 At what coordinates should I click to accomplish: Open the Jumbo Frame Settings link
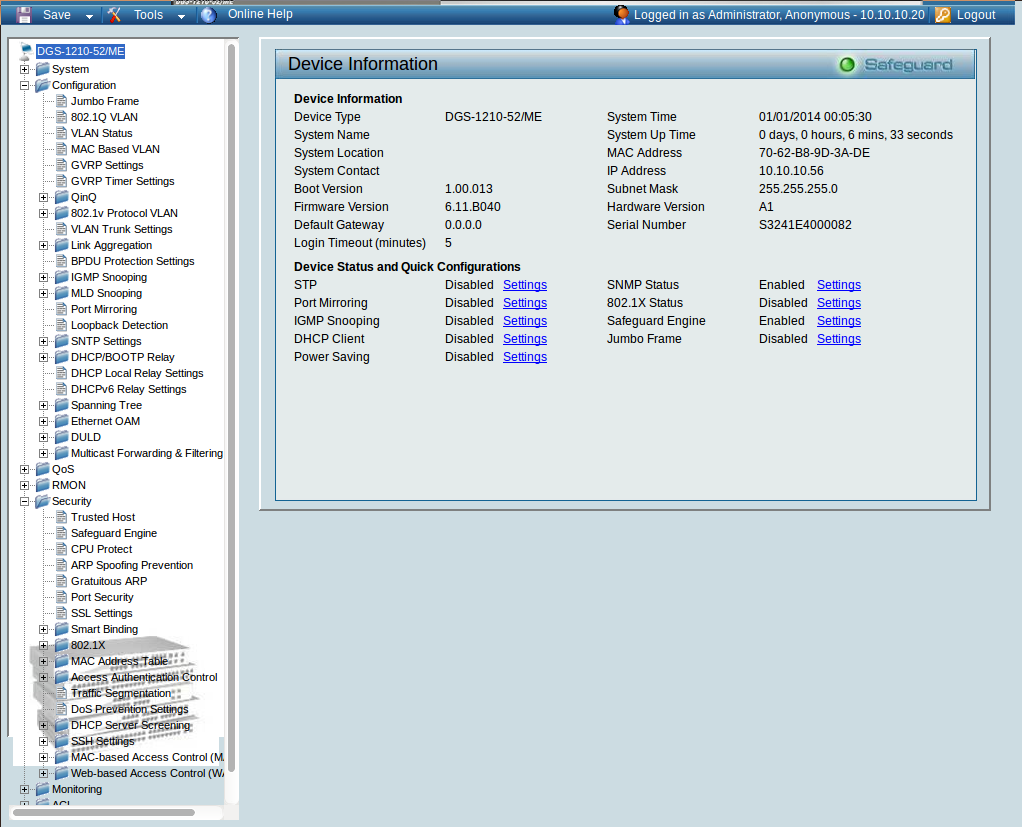click(x=838, y=339)
